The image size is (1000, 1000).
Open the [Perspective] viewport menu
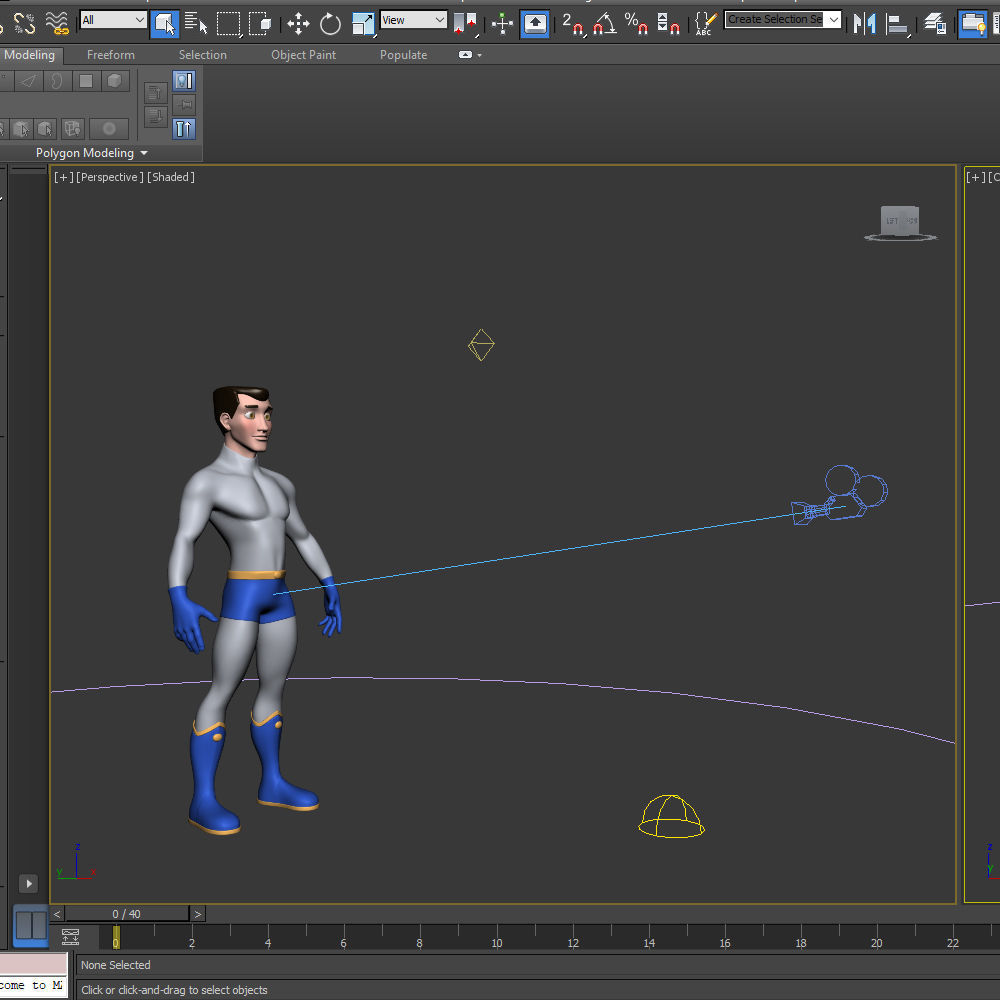click(x=110, y=177)
